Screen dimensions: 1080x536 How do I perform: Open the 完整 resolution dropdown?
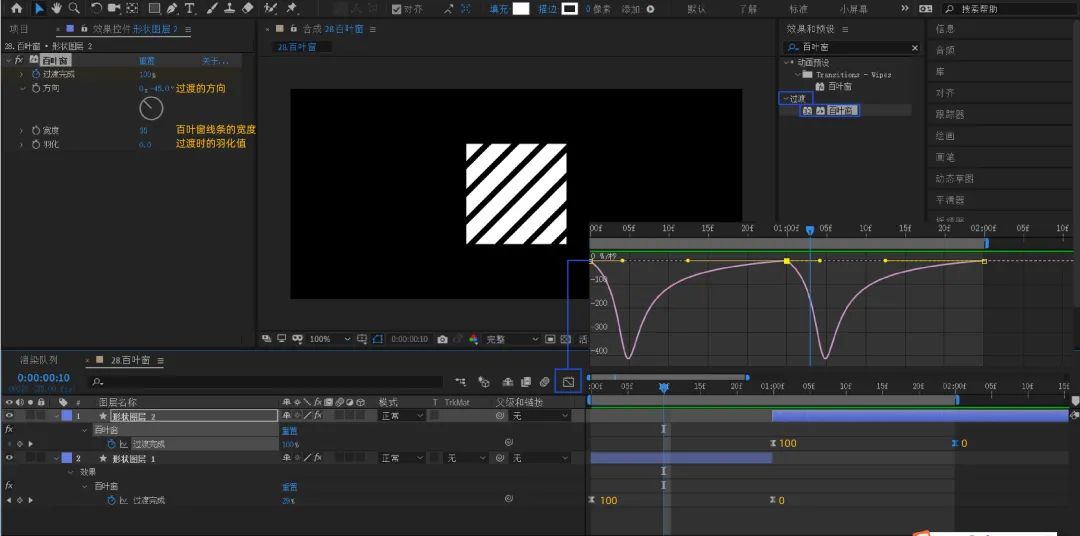tap(512, 339)
